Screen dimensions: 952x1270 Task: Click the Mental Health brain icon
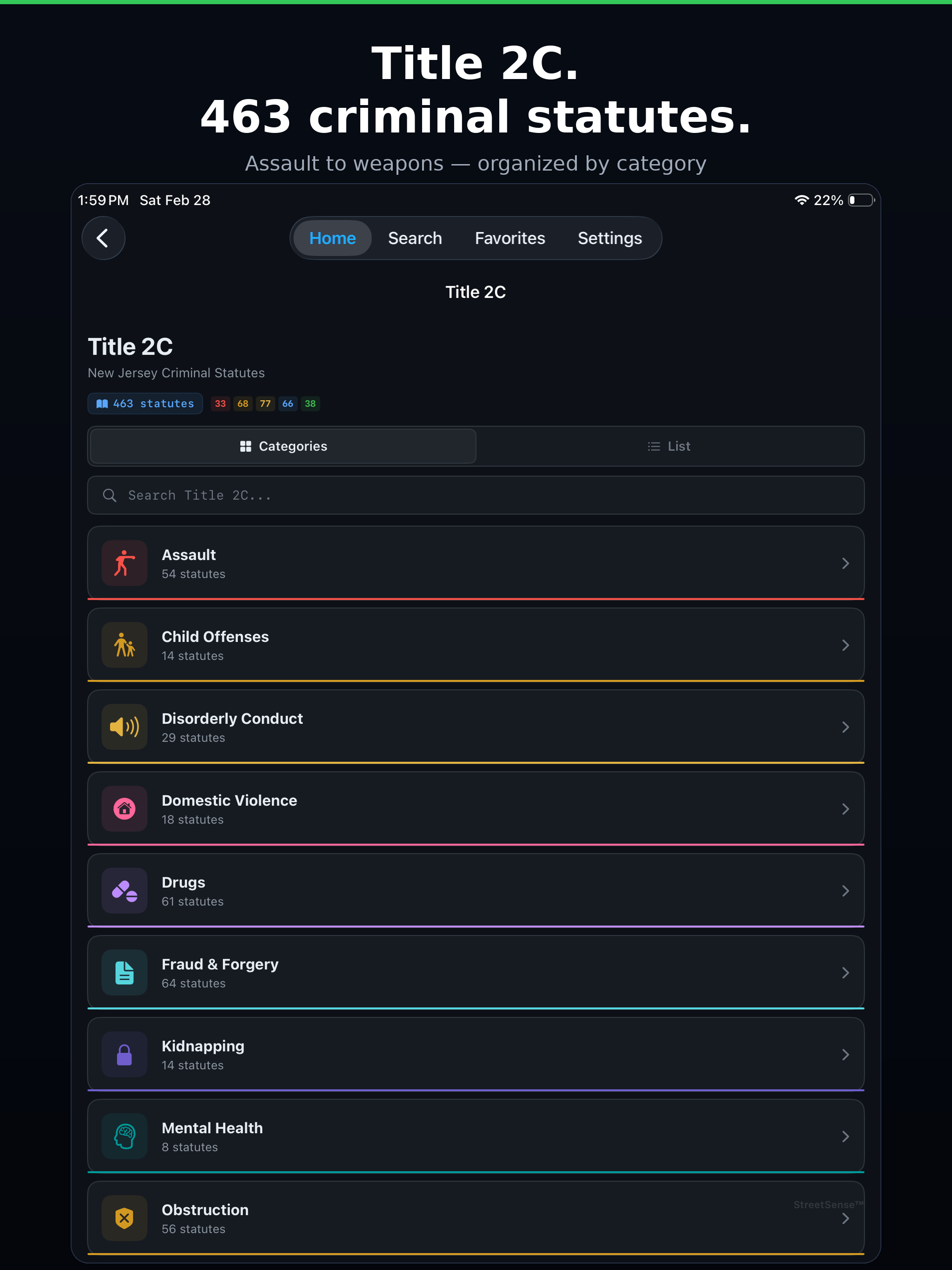[x=125, y=1136]
